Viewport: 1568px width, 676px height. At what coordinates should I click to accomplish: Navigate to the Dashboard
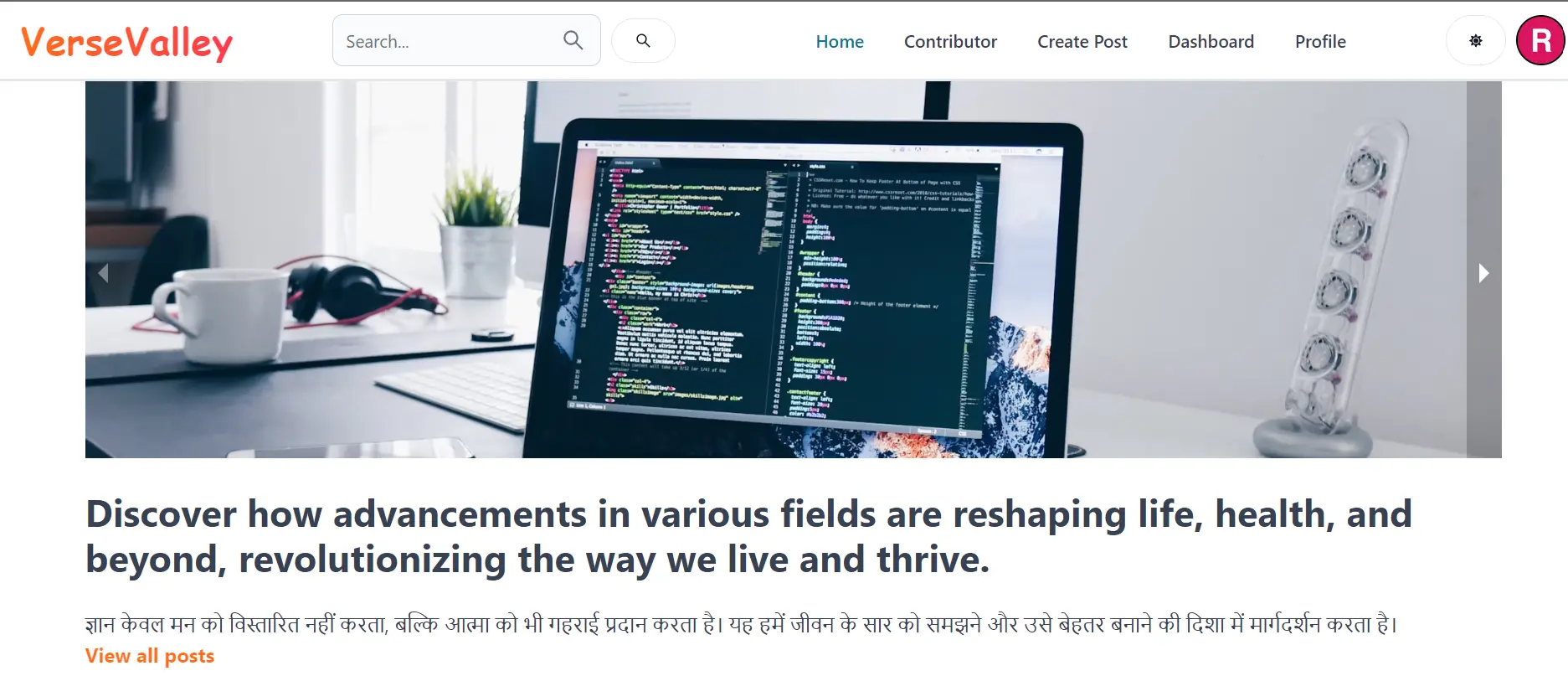(x=1211, y=42)
